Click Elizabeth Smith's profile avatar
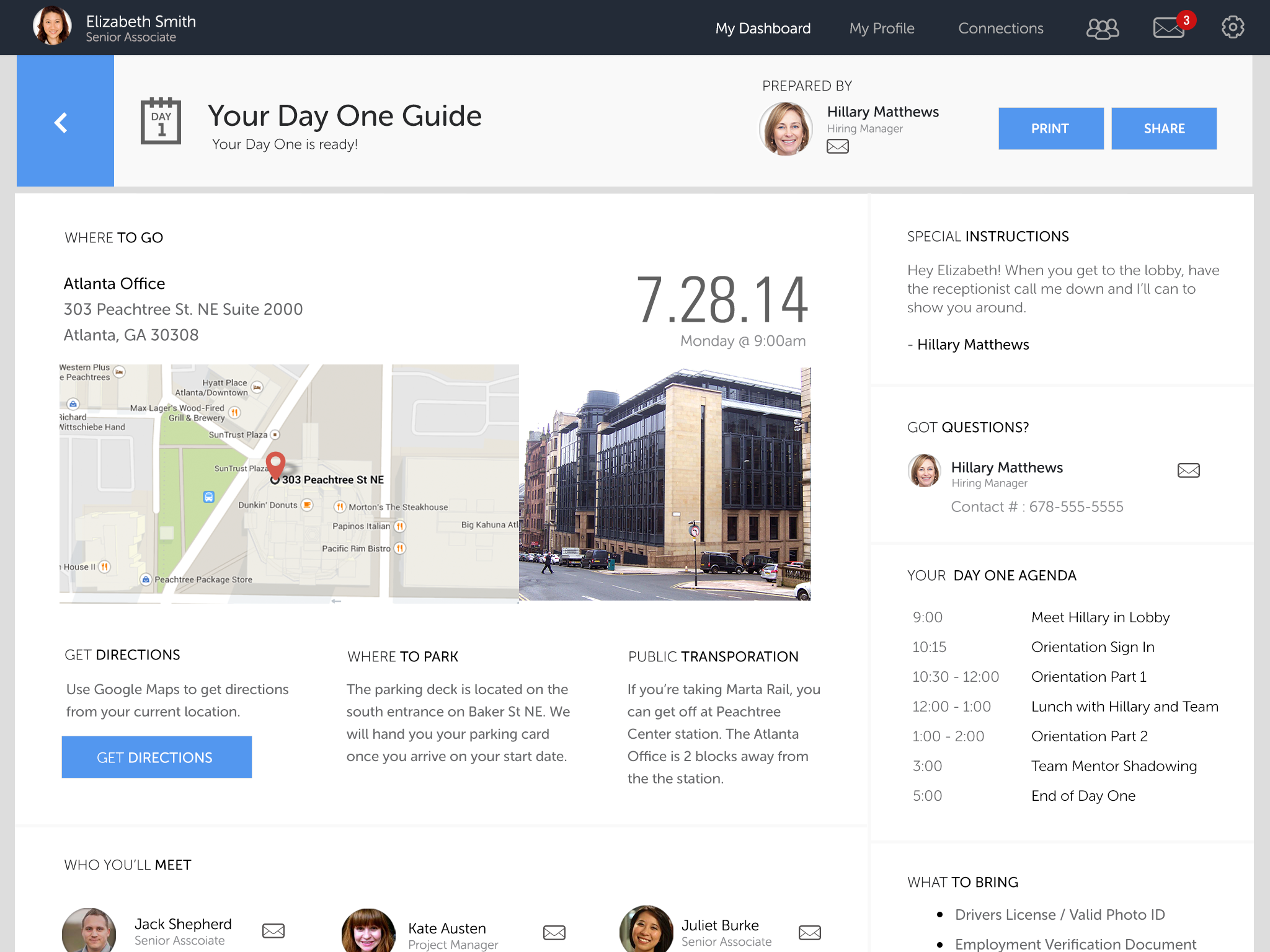 click(x=52, y=27)
